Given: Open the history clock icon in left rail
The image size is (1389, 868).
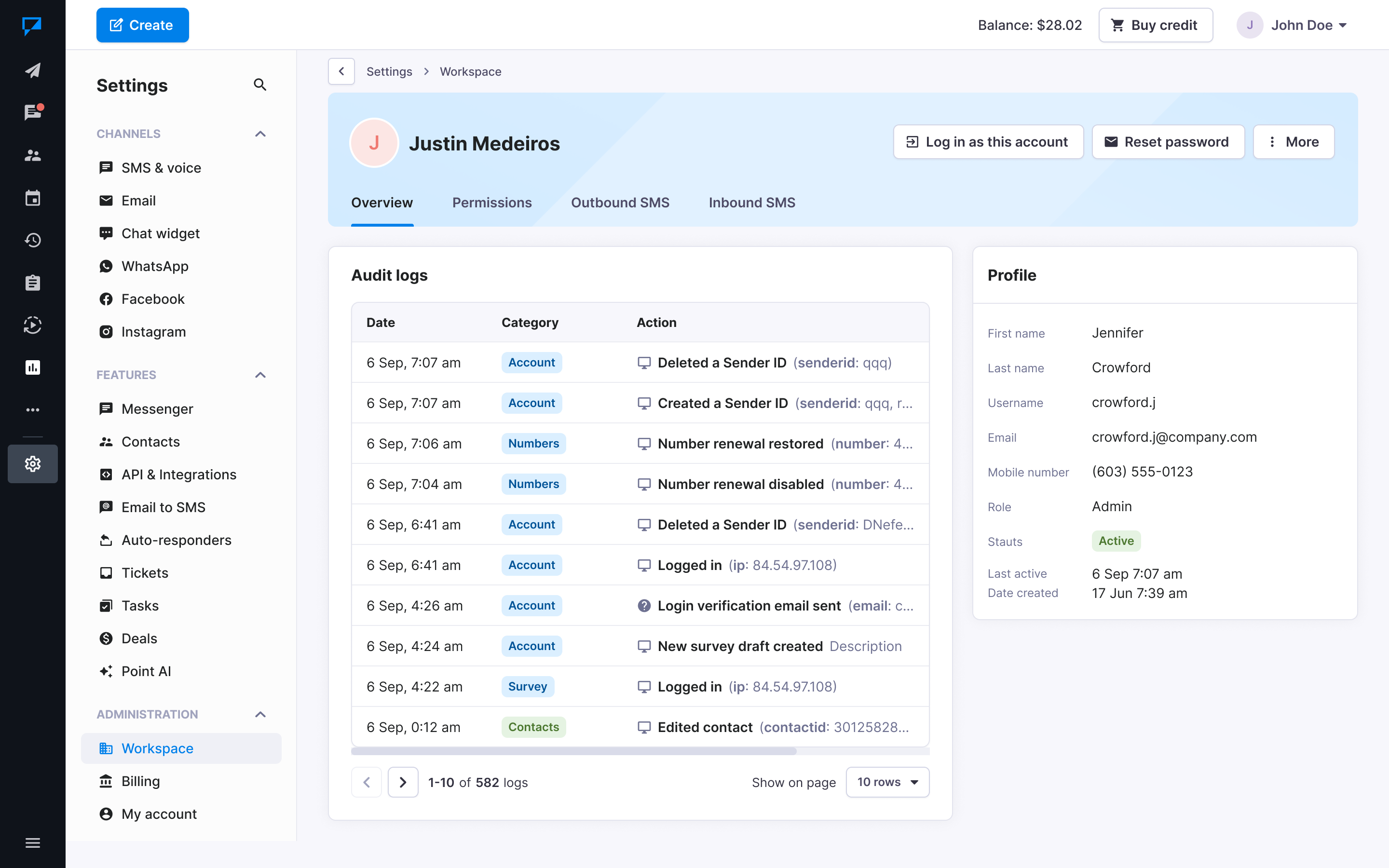Looking at the screenshot, I should (33, 240).
